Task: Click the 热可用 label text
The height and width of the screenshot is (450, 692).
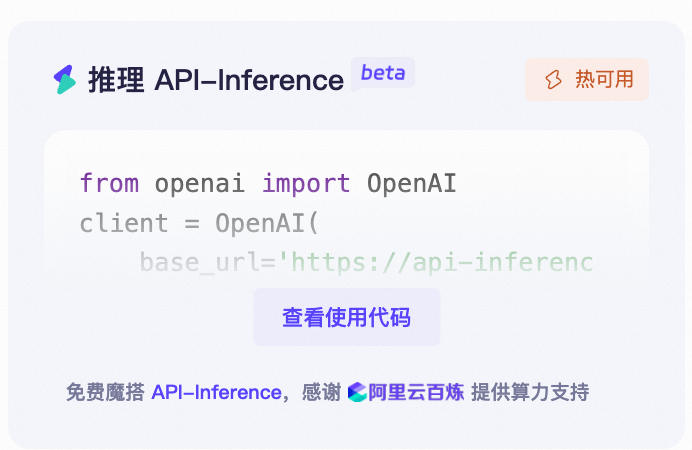Action: click(604, 79)
